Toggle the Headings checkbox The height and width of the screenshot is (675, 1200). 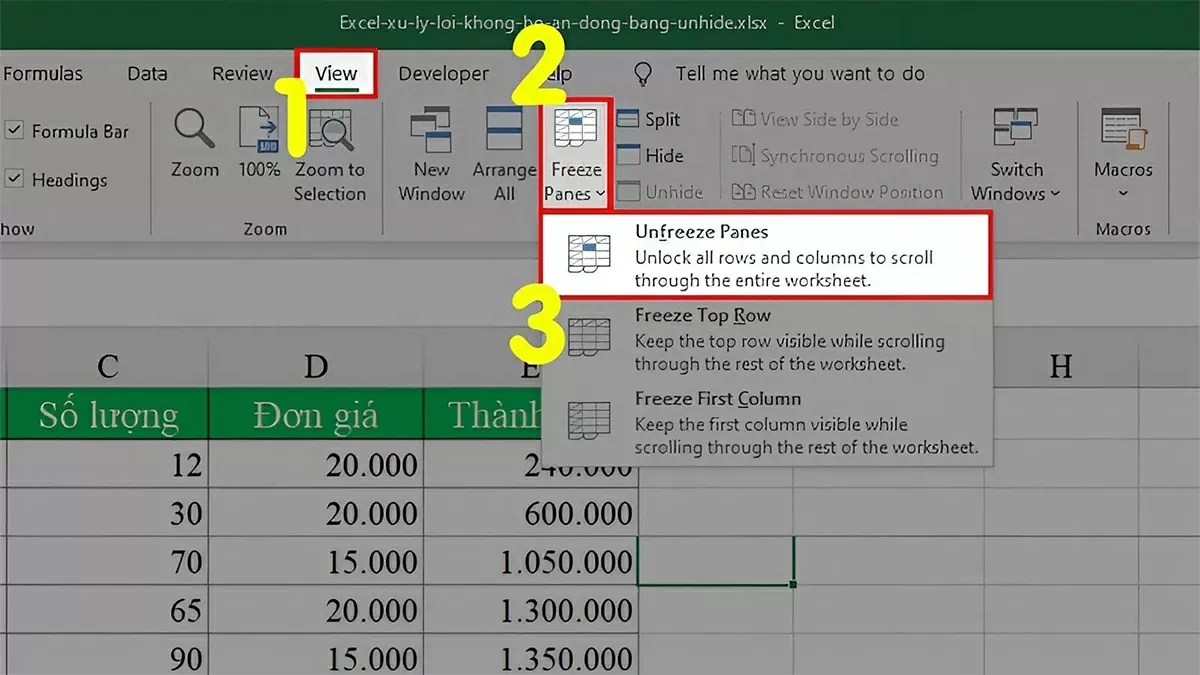14,180
